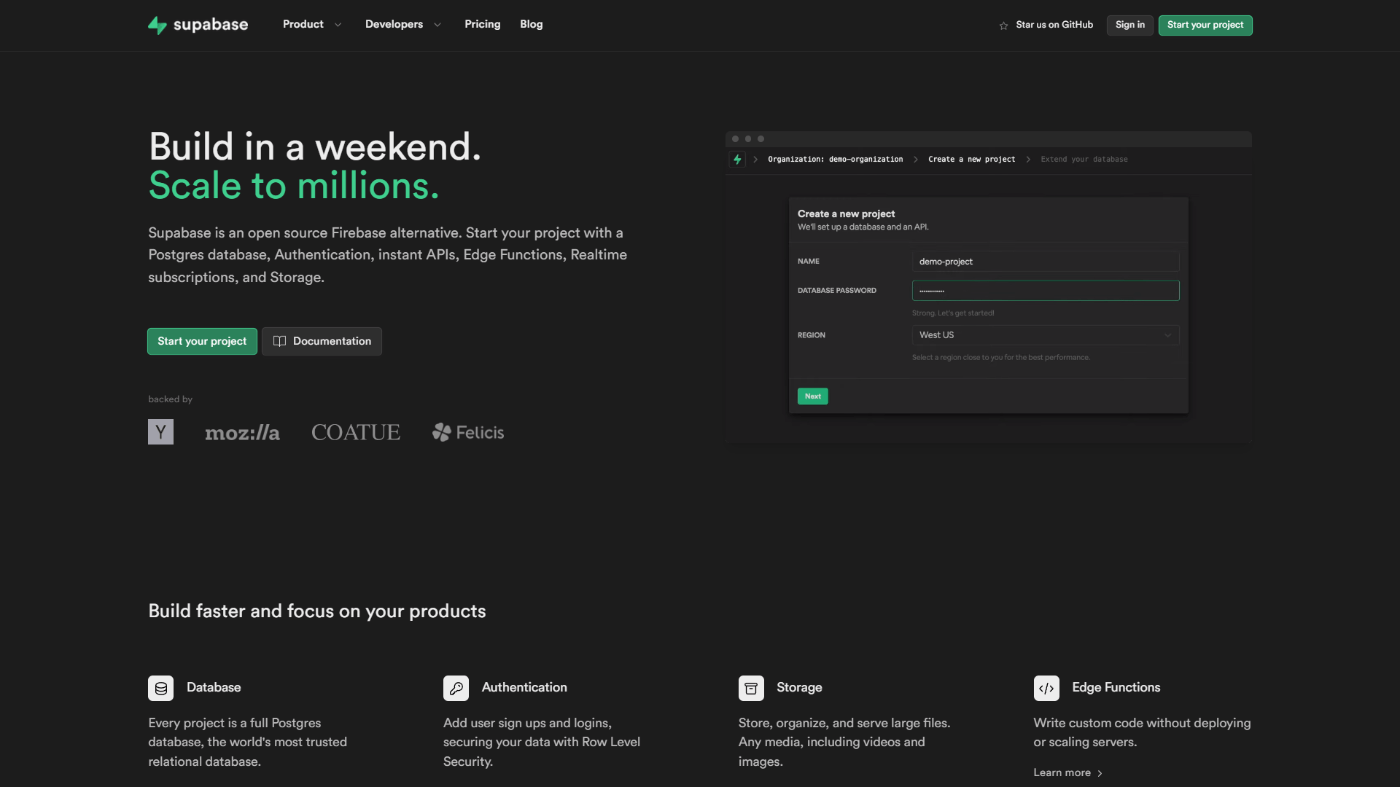Click Supabase bolt icon in demo breadcrumb
This screenshot has height=787, width=1400.
pos(738,159)
